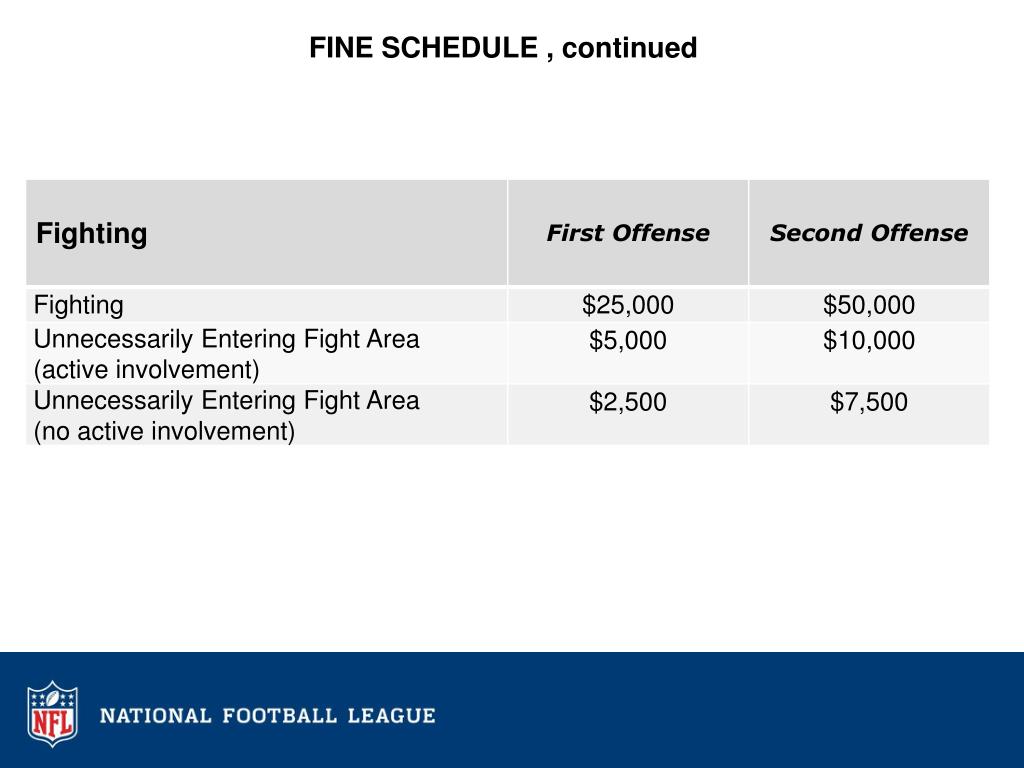Viewport: 1024px width, 768px height.
Task: Click the blue footer banner background
Action: pyautogui.click(x=718, y=710)
